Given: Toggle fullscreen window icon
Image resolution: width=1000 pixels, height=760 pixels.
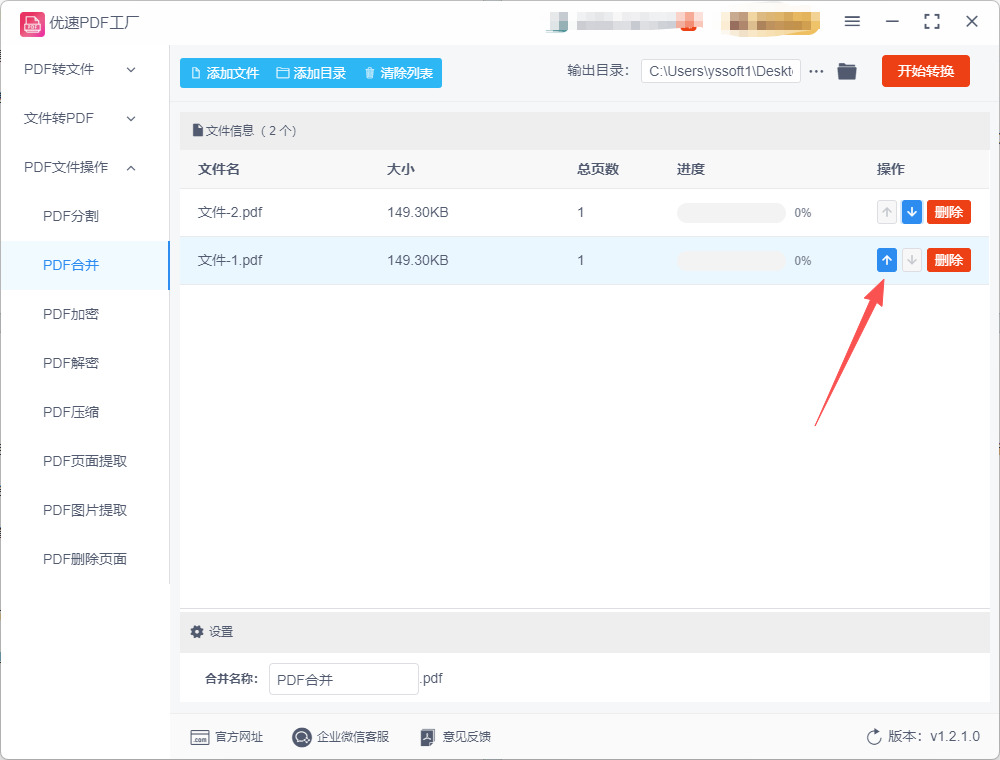Looking at the screenshot, I should [x=932, y=22].
